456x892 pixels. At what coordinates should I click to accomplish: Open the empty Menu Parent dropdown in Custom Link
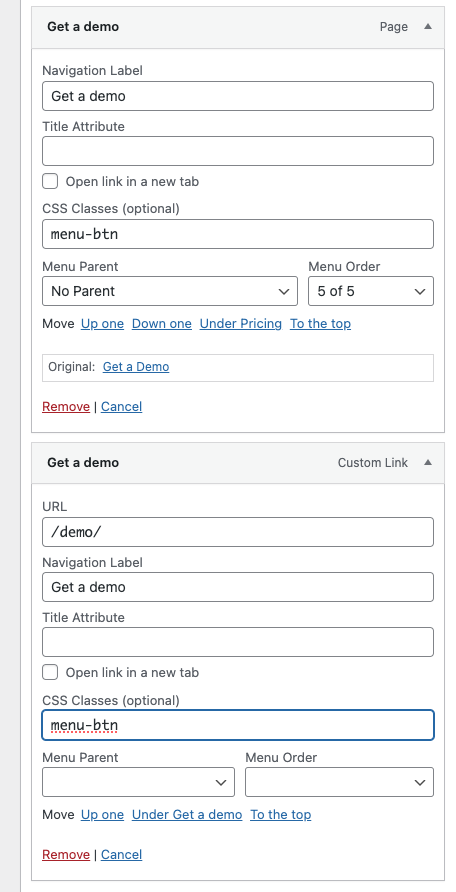click(x=138, y=782)
